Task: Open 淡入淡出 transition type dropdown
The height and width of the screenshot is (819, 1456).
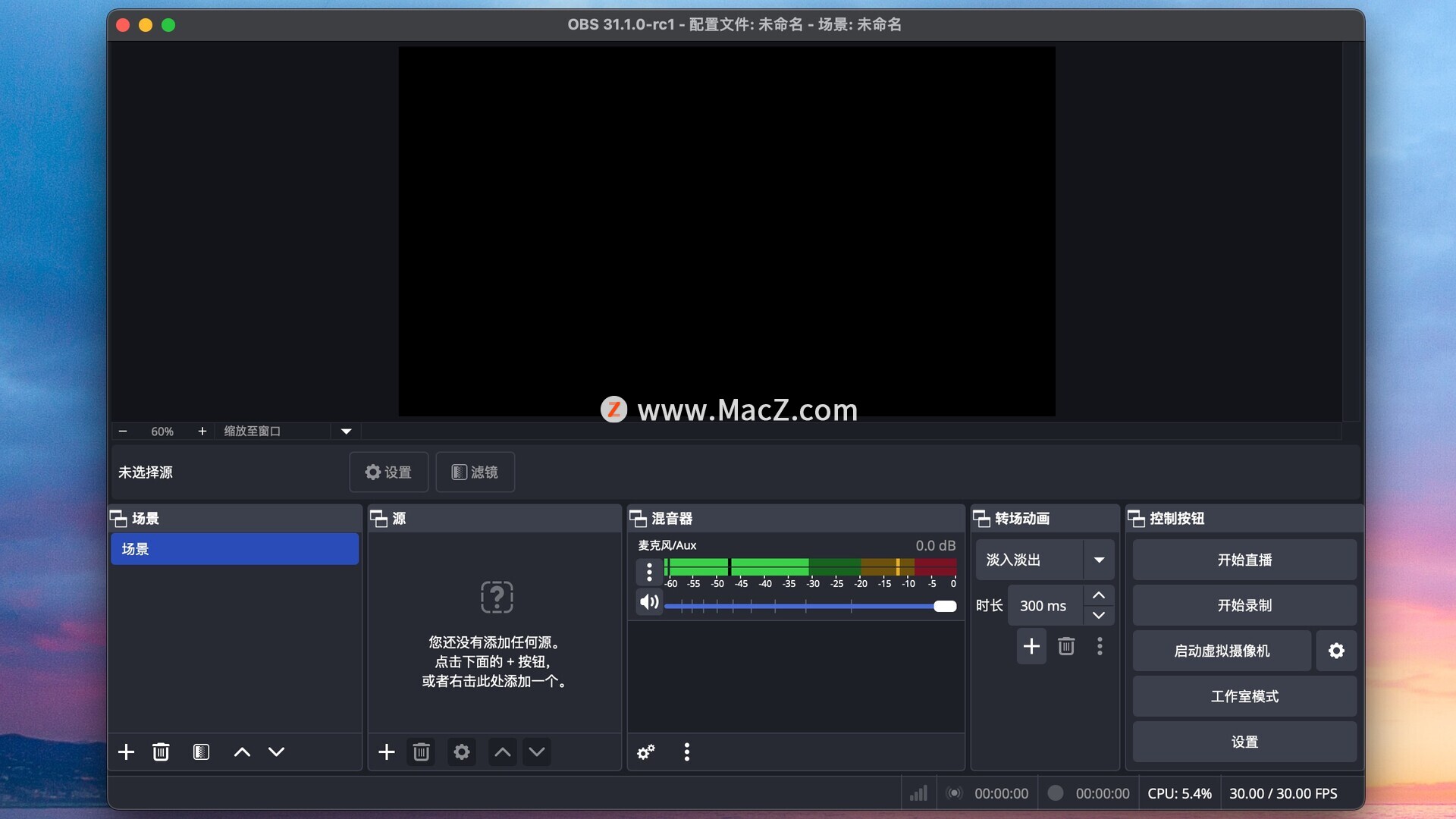Action: (x=1045, y=560)
